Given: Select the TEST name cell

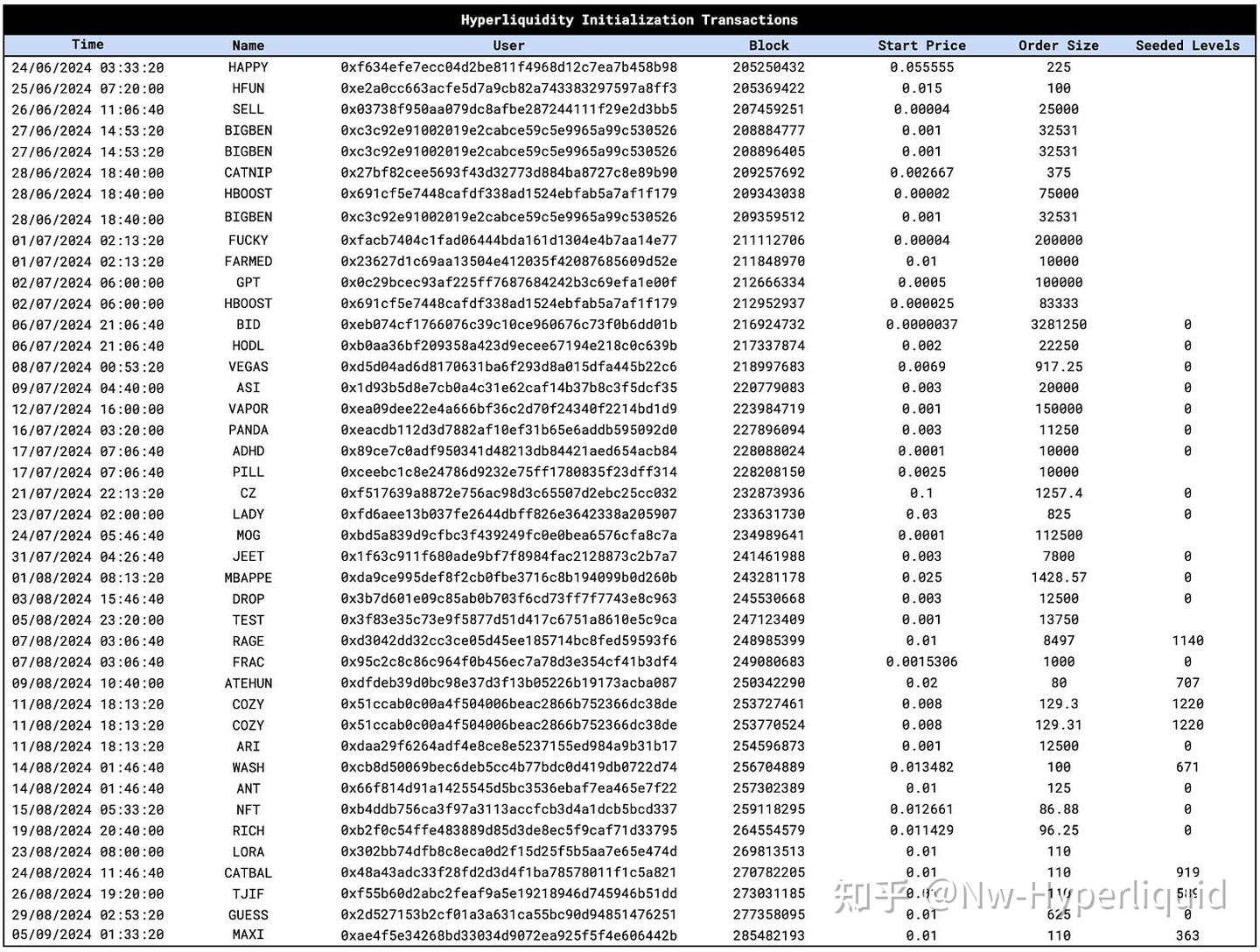Looking at the screenshot, I should click(248, 620).
